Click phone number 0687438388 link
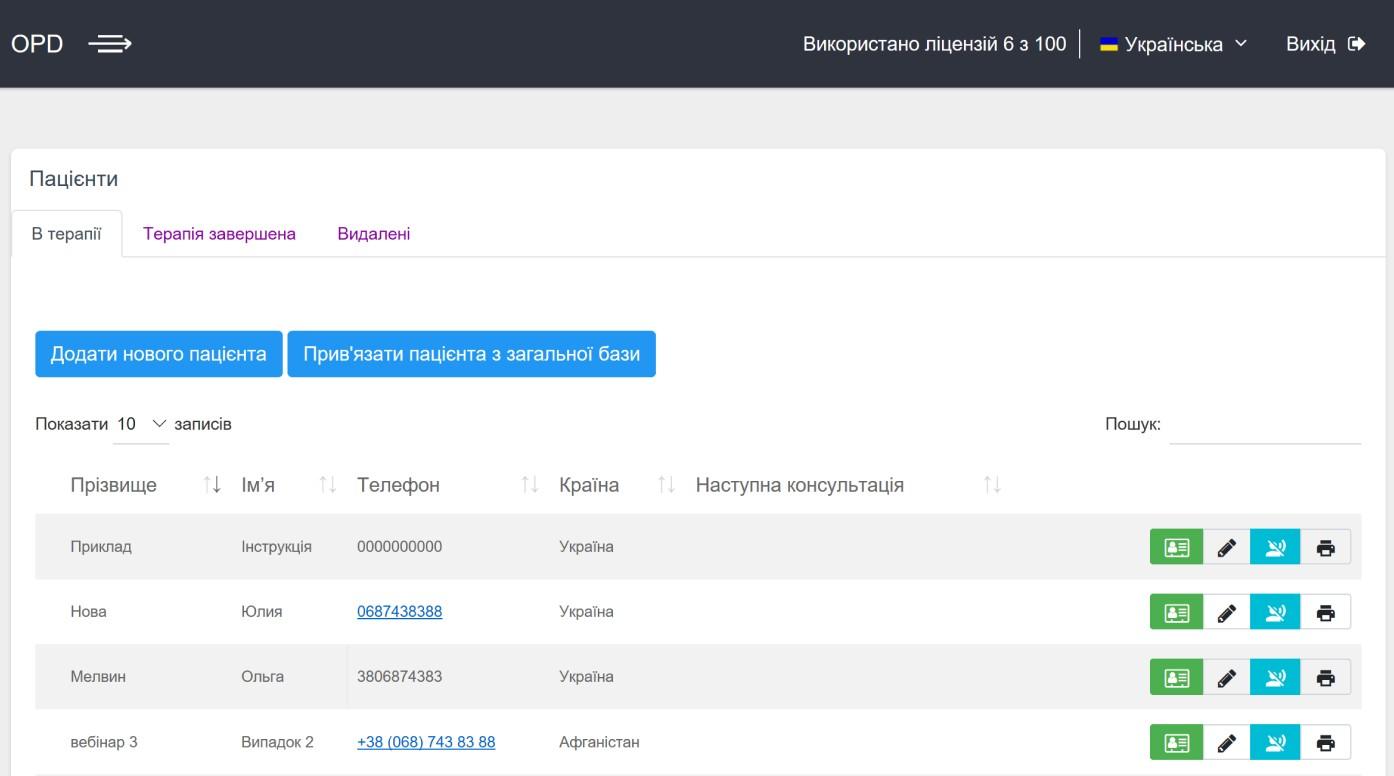1394x776 pixels. (399, 612)
